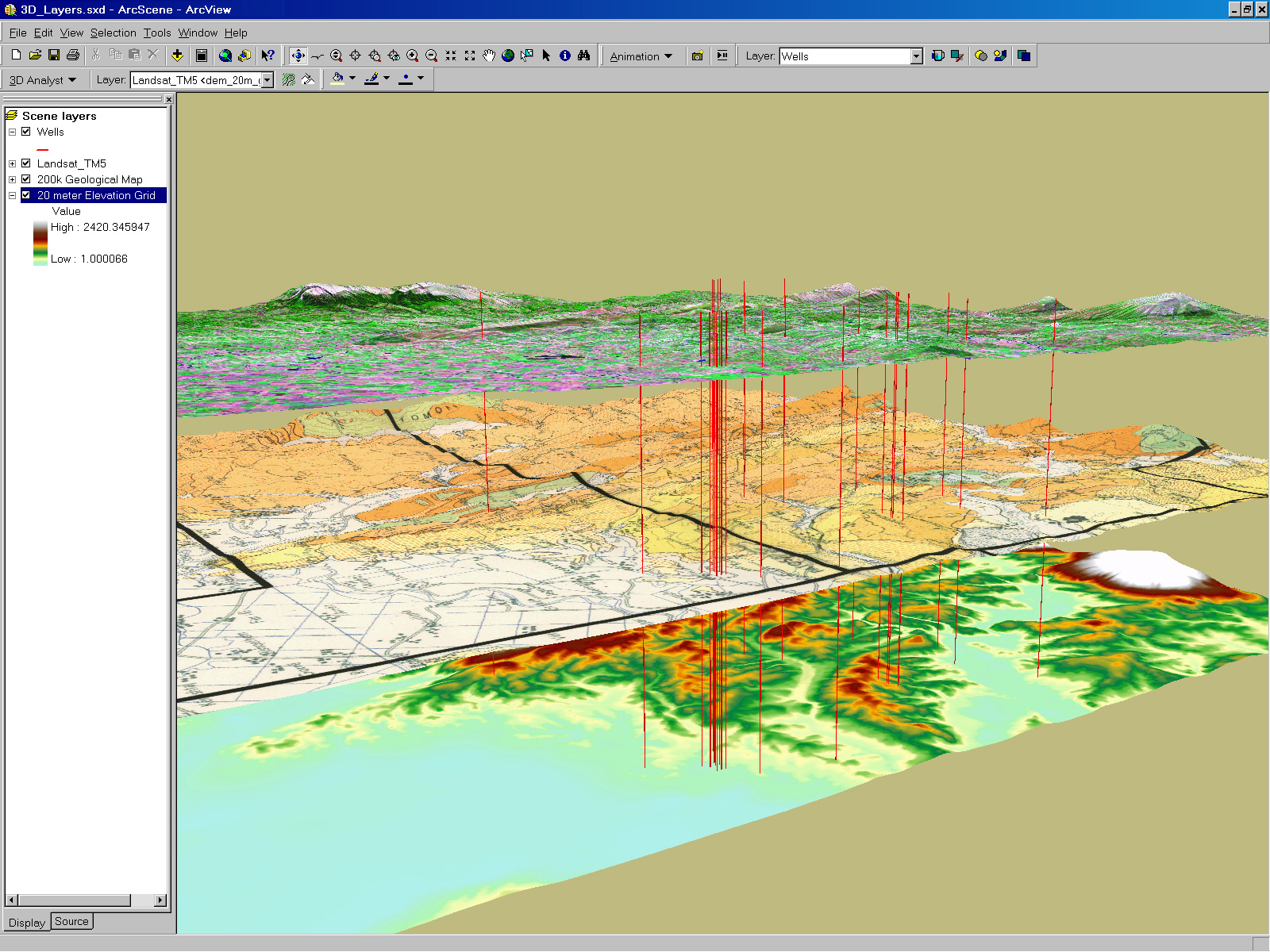Image resolution: width=1270 pixels, height=952 pixels.
Task: Click the Zoom In tool
Action: [x=413, y=56]
